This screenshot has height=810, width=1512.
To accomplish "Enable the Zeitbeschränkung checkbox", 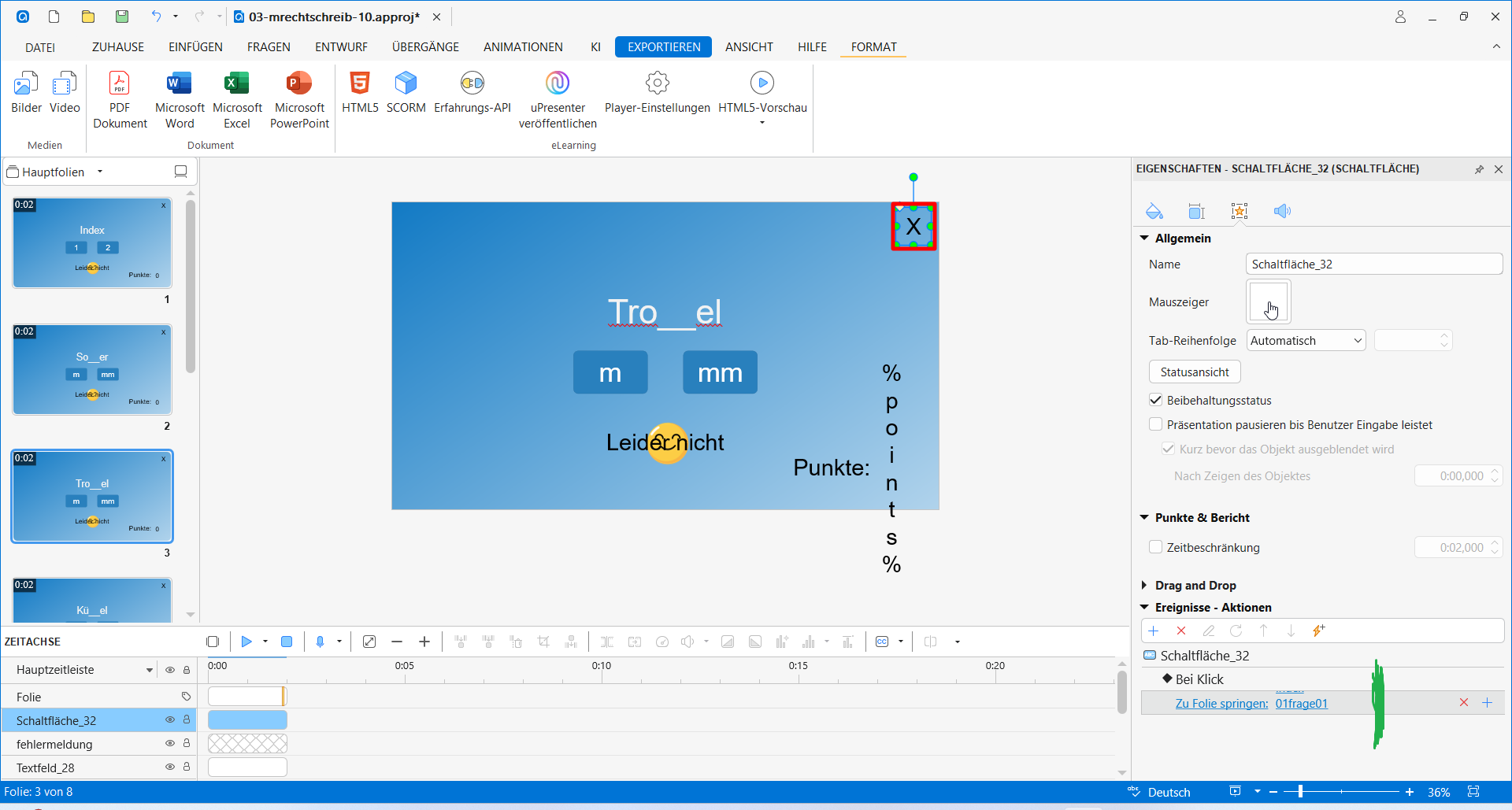I will [1156, 547].
